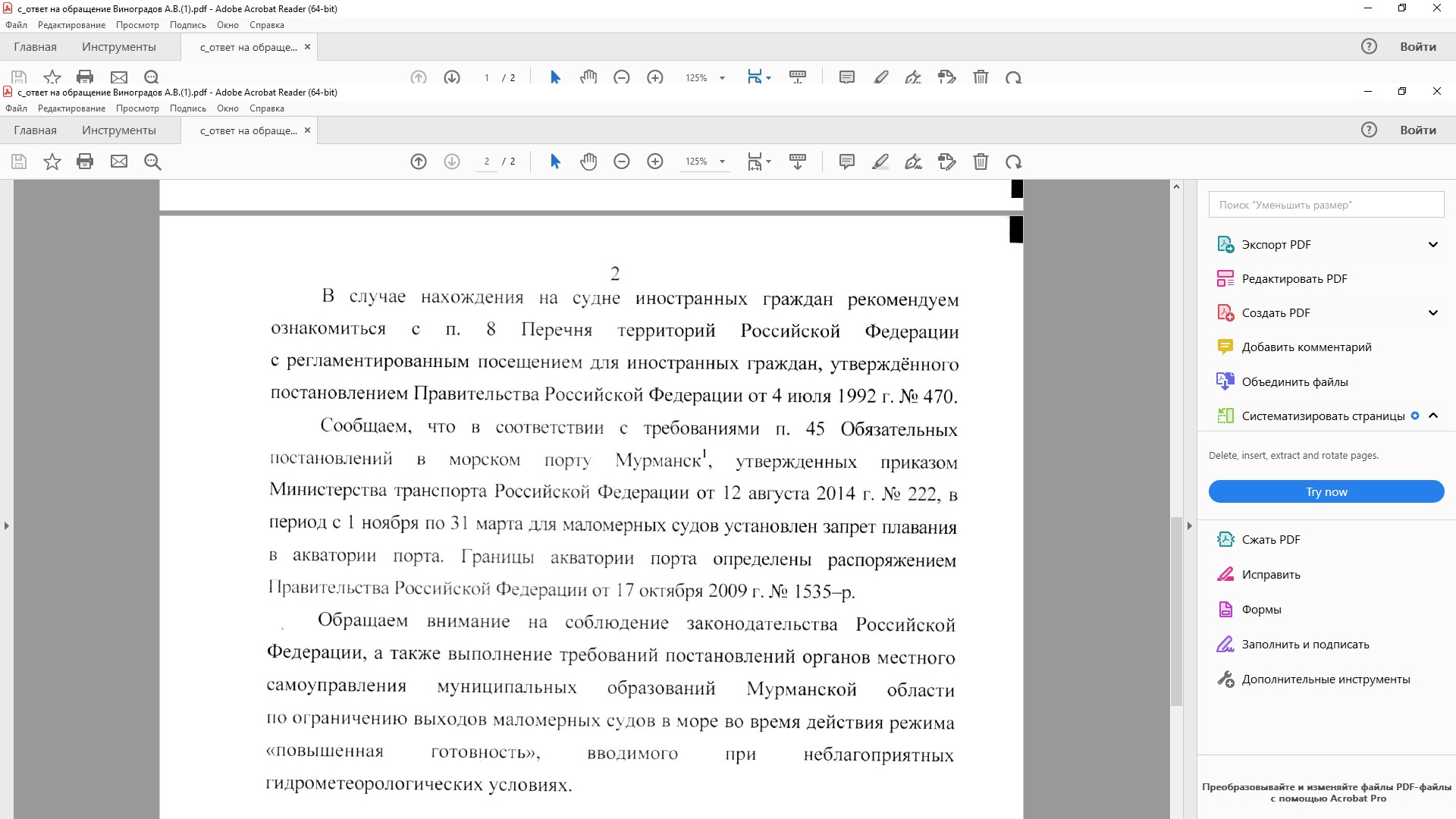Go to previous page arrow
Screen dimensions: 1456x819
[419, 162]
